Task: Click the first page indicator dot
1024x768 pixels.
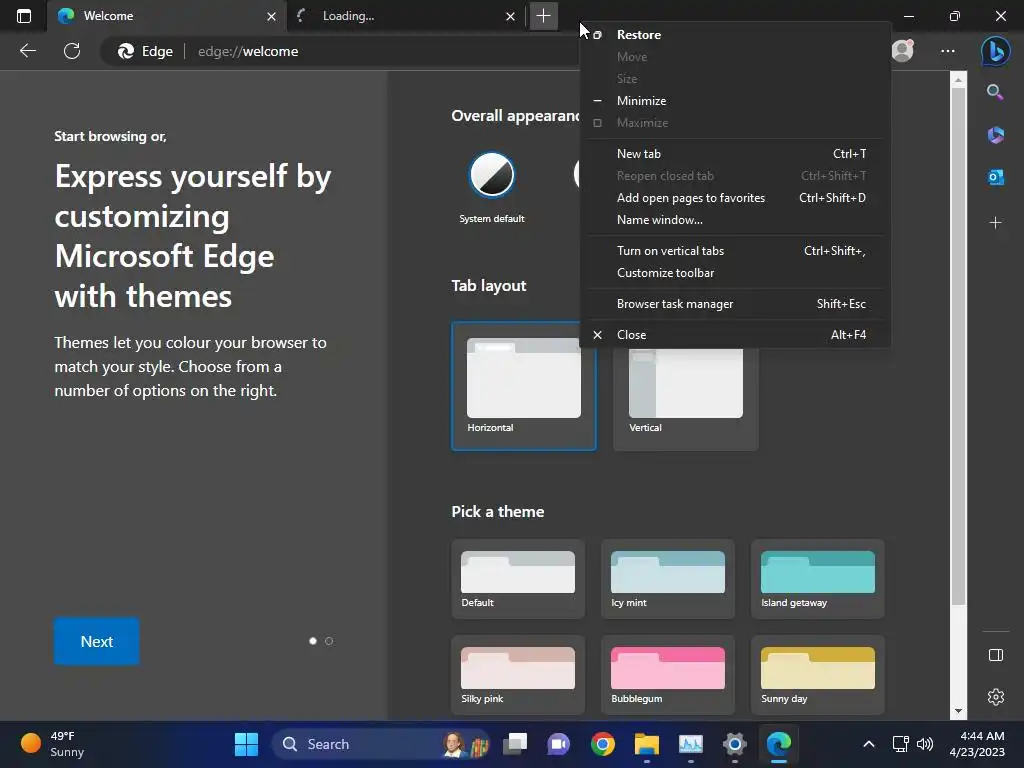Action: [x=313, y=641]
